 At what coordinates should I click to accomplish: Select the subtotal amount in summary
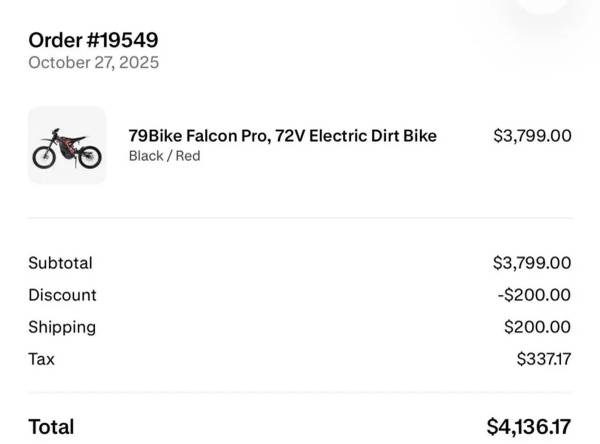532,263
